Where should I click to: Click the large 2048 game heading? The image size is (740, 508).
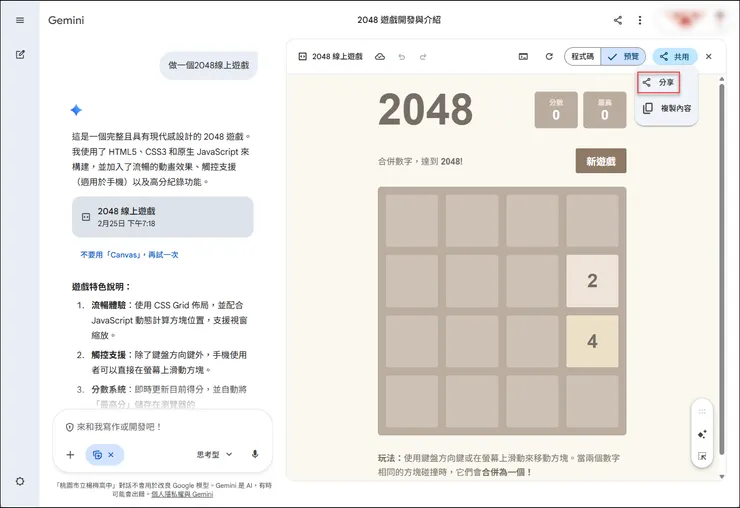pos(425,110)
